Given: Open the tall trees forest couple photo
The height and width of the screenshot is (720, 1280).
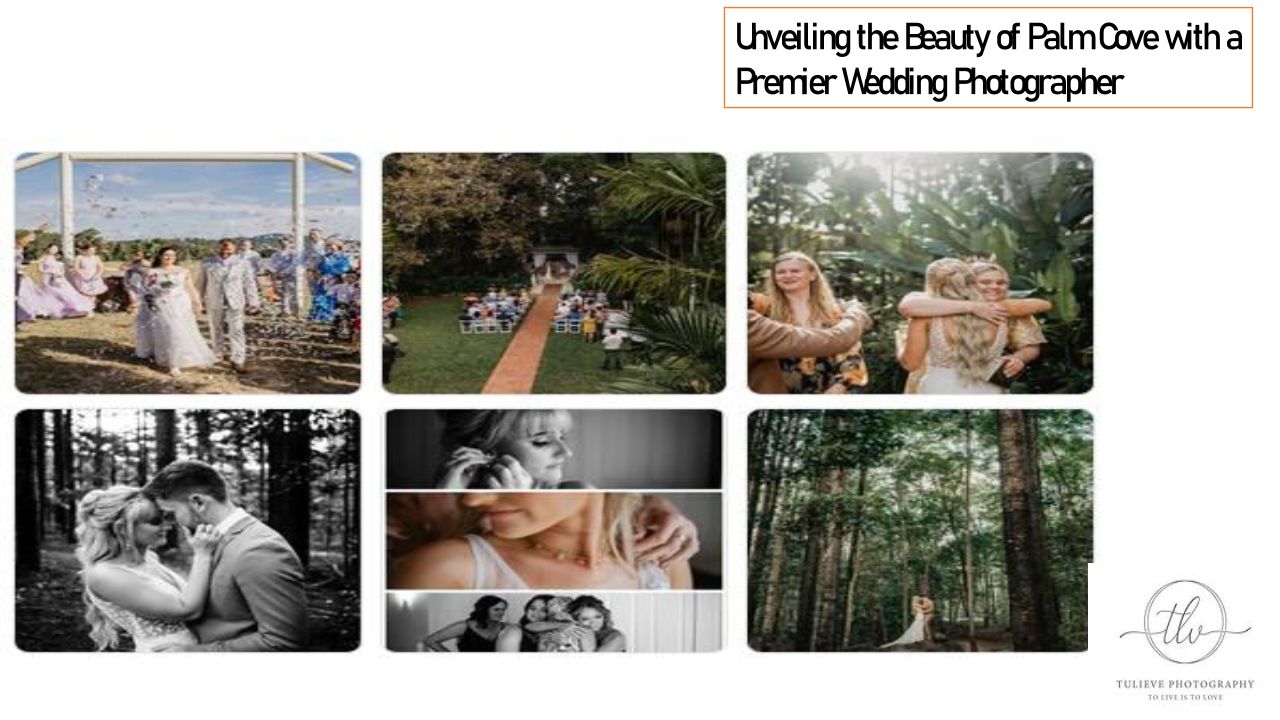Looking at the screenshot, I should [x=920, y=530].
